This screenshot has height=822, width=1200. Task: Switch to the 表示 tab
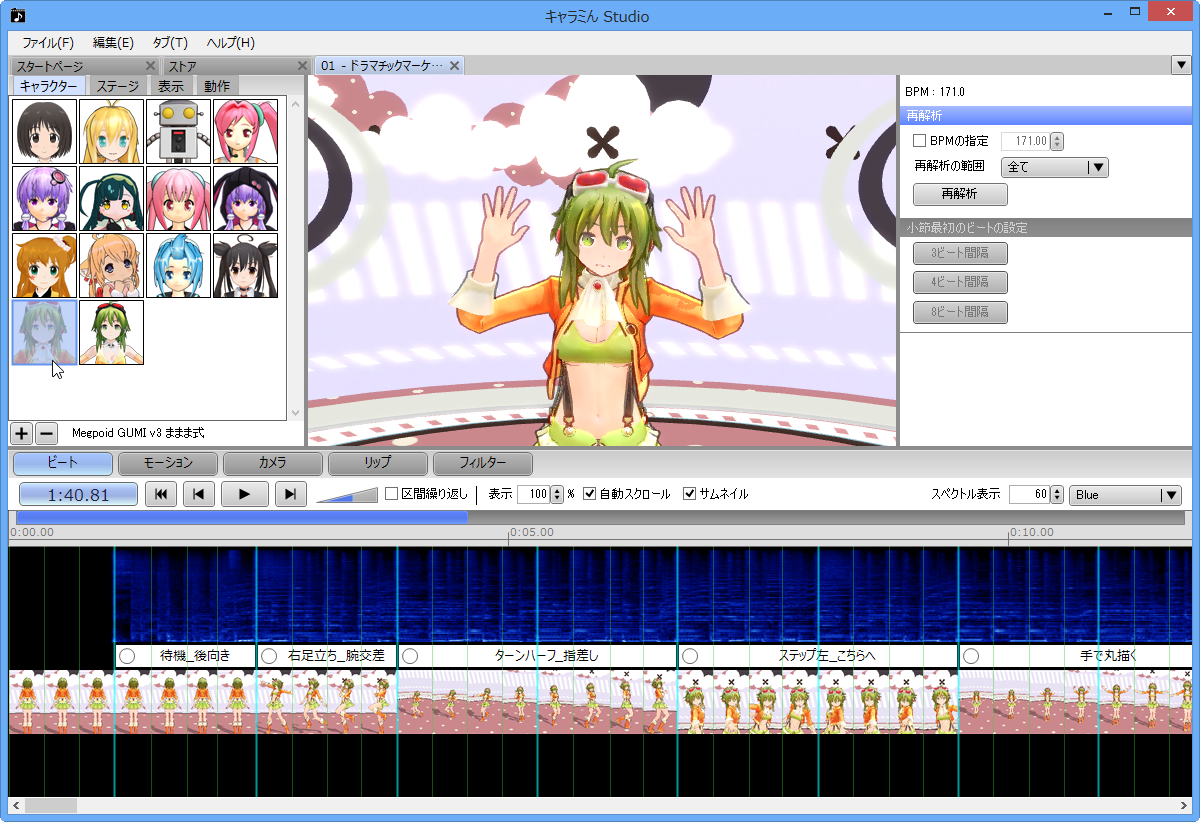click(x=170, y=86)
